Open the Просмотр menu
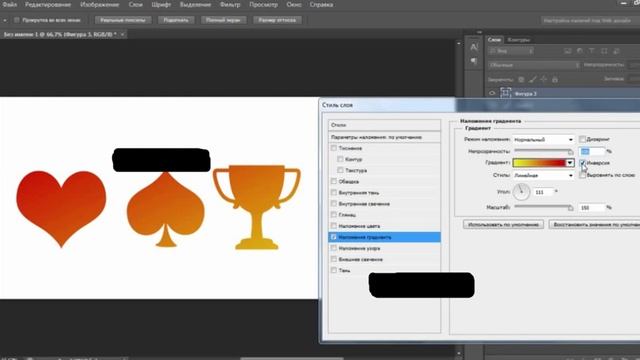Screen dimensions: 640x360 [263, 5]
